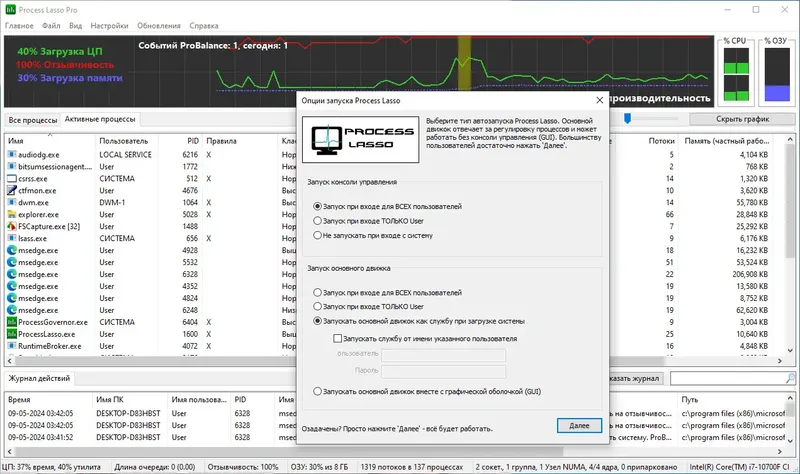Click the explorer.exe folder icon

pos(12,214)
